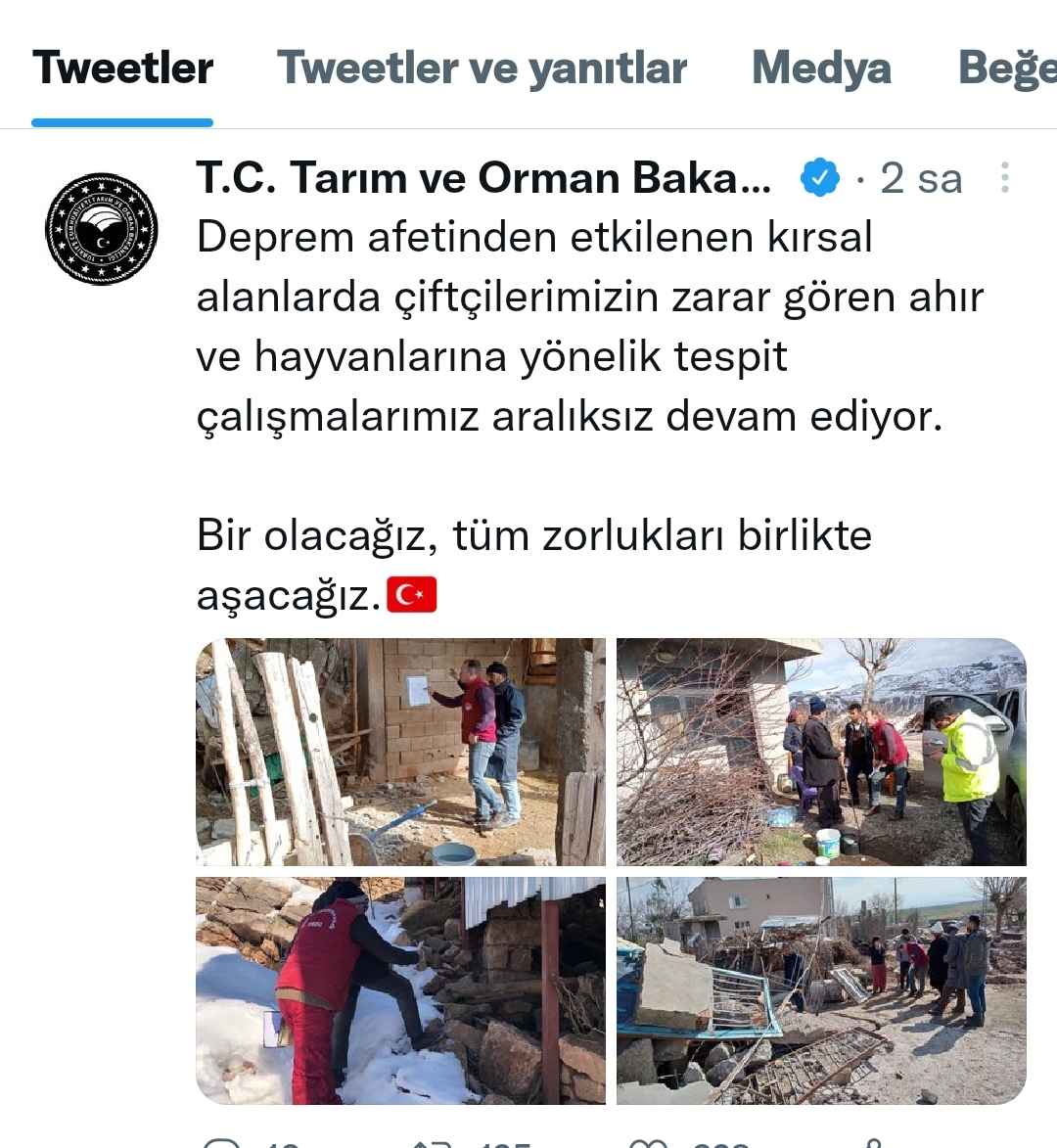Click the line Bir olacağız, tüm zorlukları birlikte

click(x=534, y=535)
